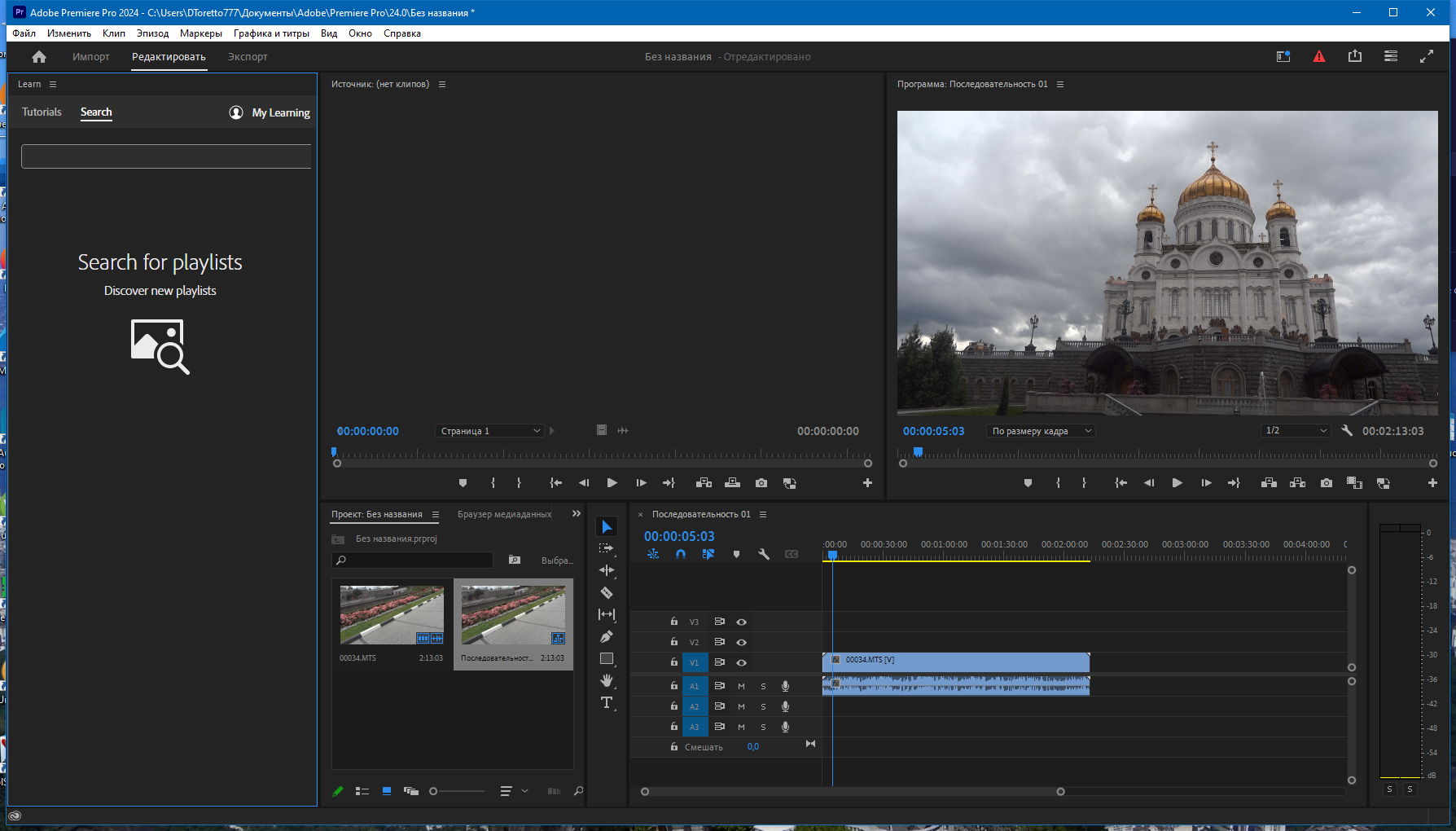Select the Razor tool in the toolbox
Screen dimensions: 1456x831
(x=607, y=593)
